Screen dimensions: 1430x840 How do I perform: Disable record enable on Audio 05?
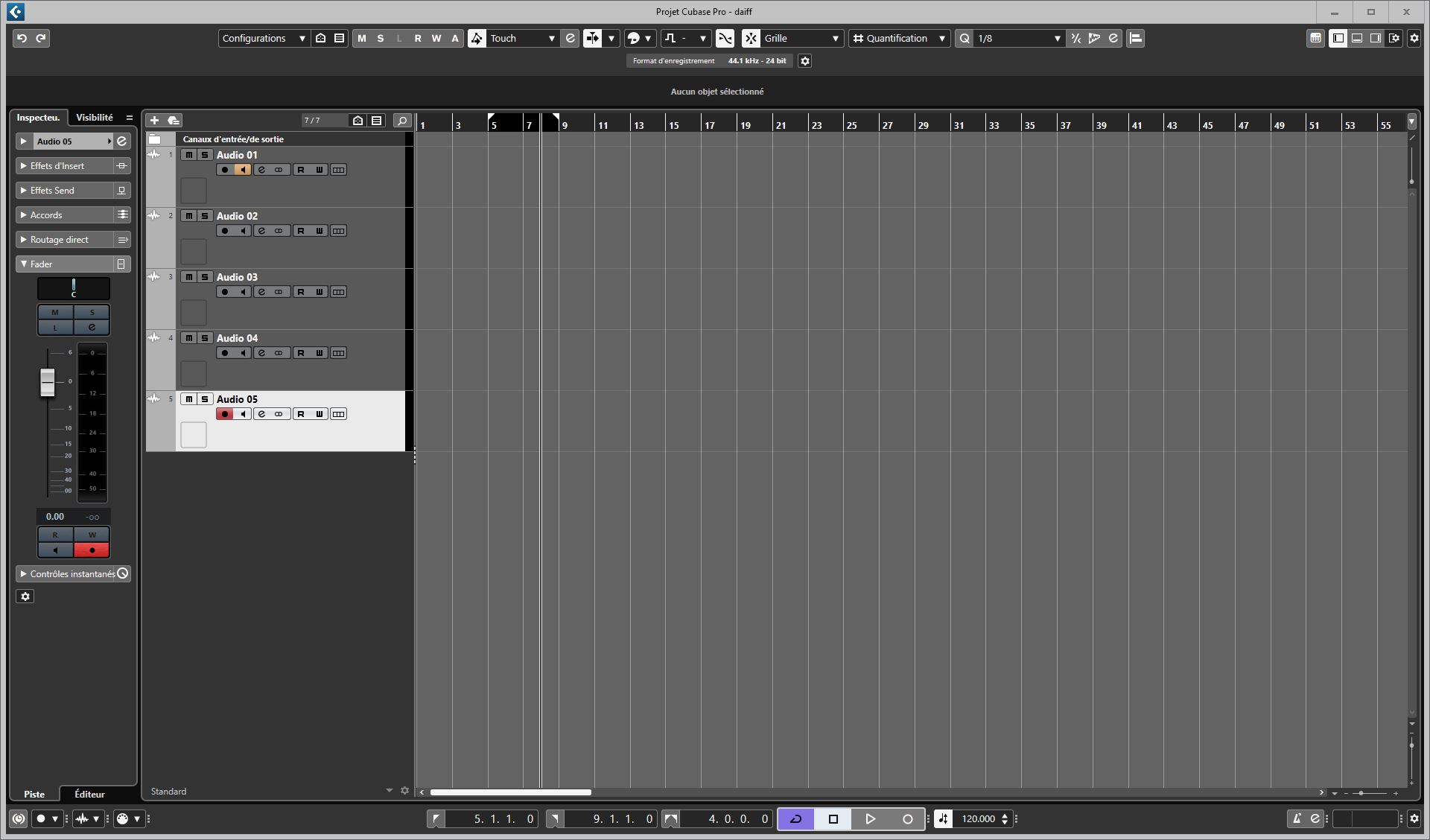click(225, 414)
